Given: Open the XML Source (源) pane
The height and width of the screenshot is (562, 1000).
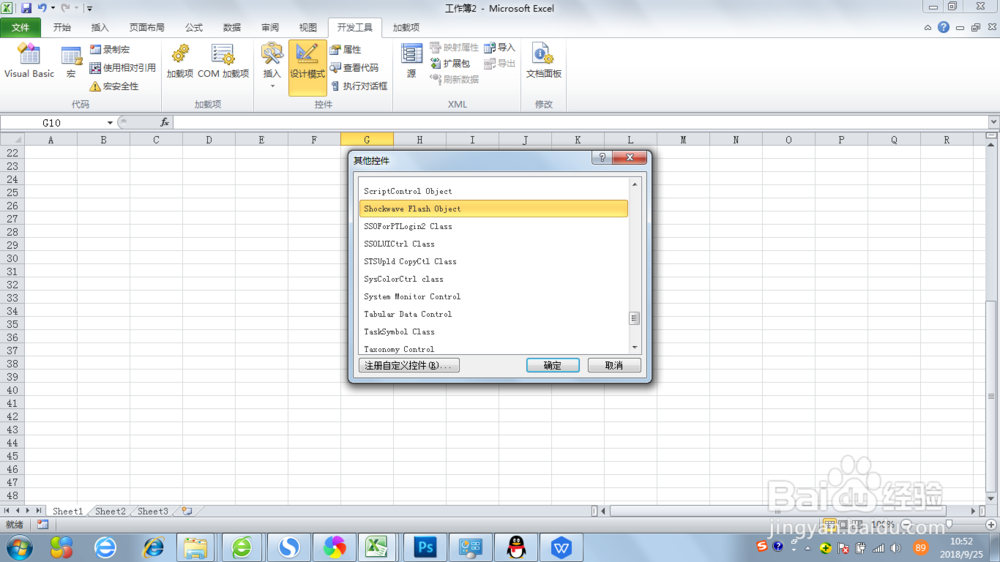Looking at the screenshot, I should tap(411, 61).
